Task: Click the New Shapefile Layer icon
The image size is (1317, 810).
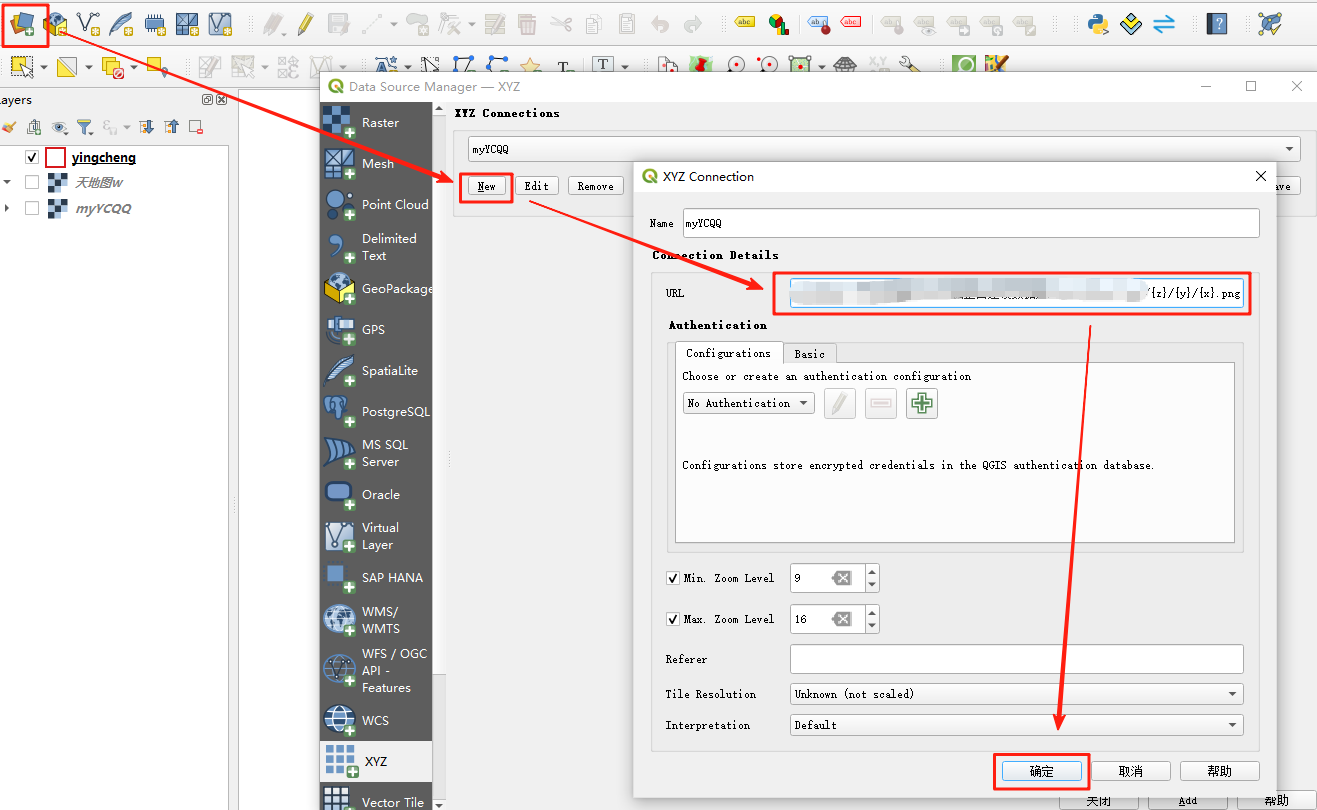Action: (x=88, y=23)
